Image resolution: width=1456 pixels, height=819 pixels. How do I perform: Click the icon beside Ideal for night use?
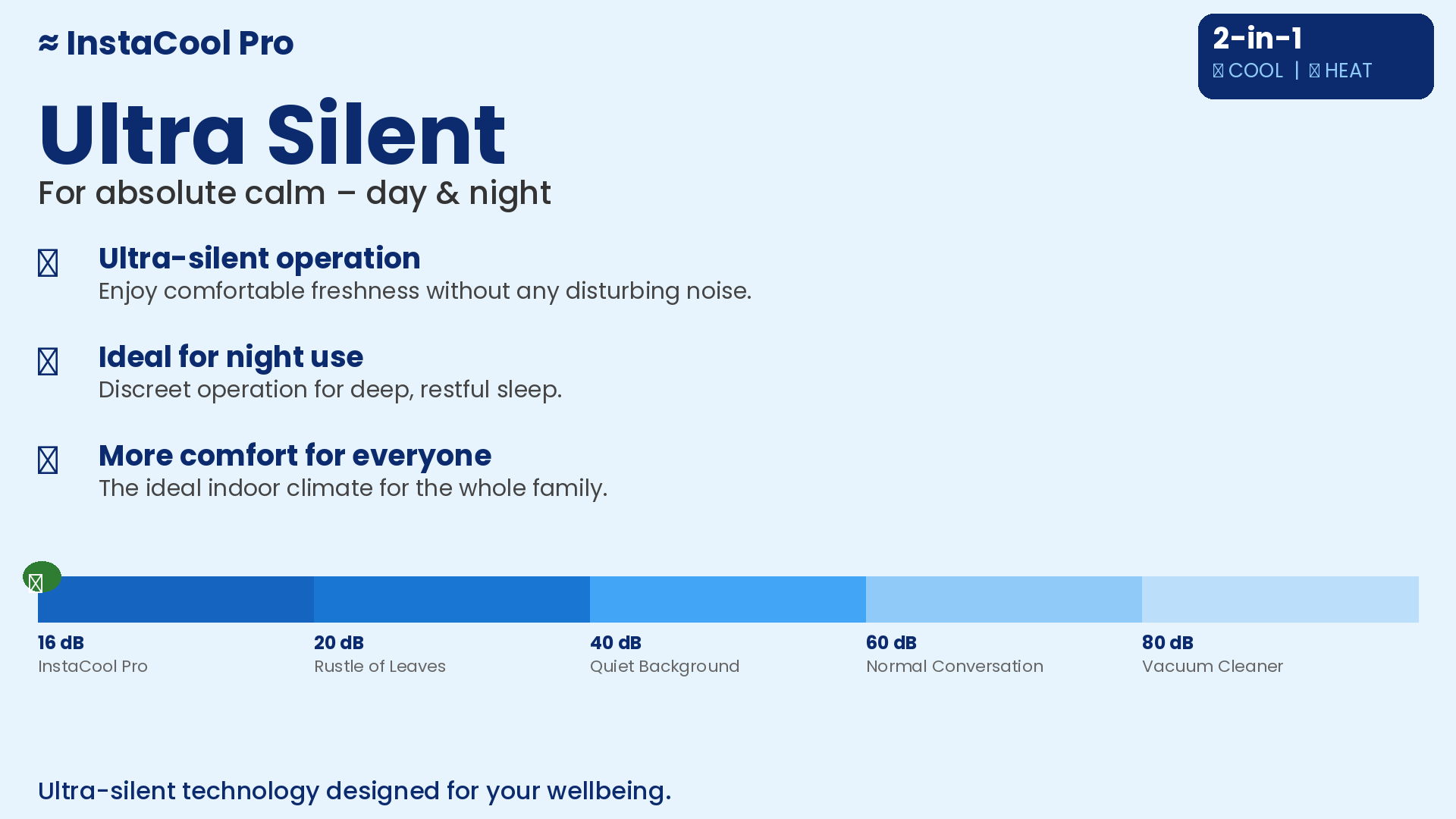(x=48, y=362)
